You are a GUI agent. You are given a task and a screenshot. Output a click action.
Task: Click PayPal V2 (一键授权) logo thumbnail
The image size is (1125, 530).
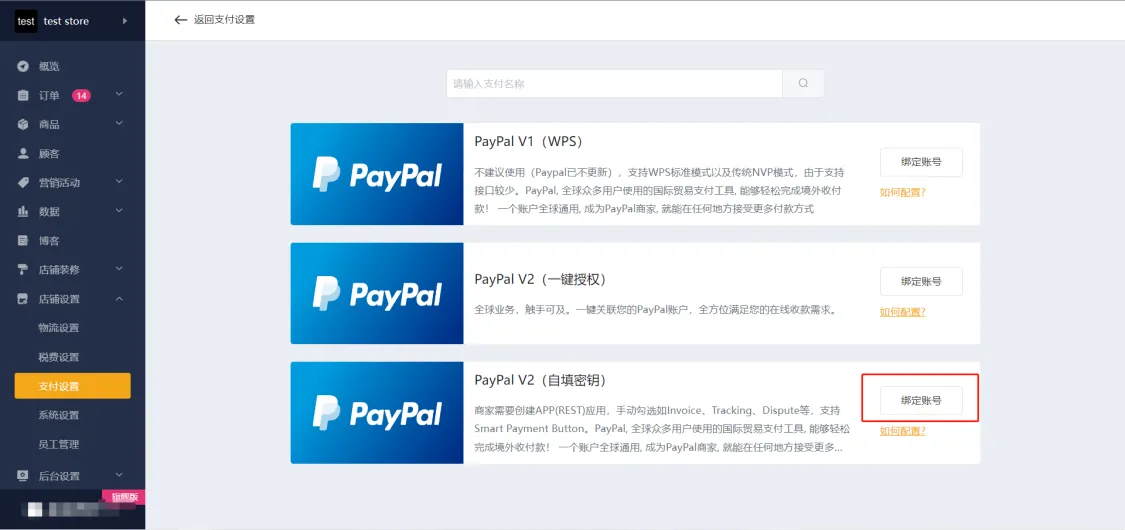[x=377, y=293]
